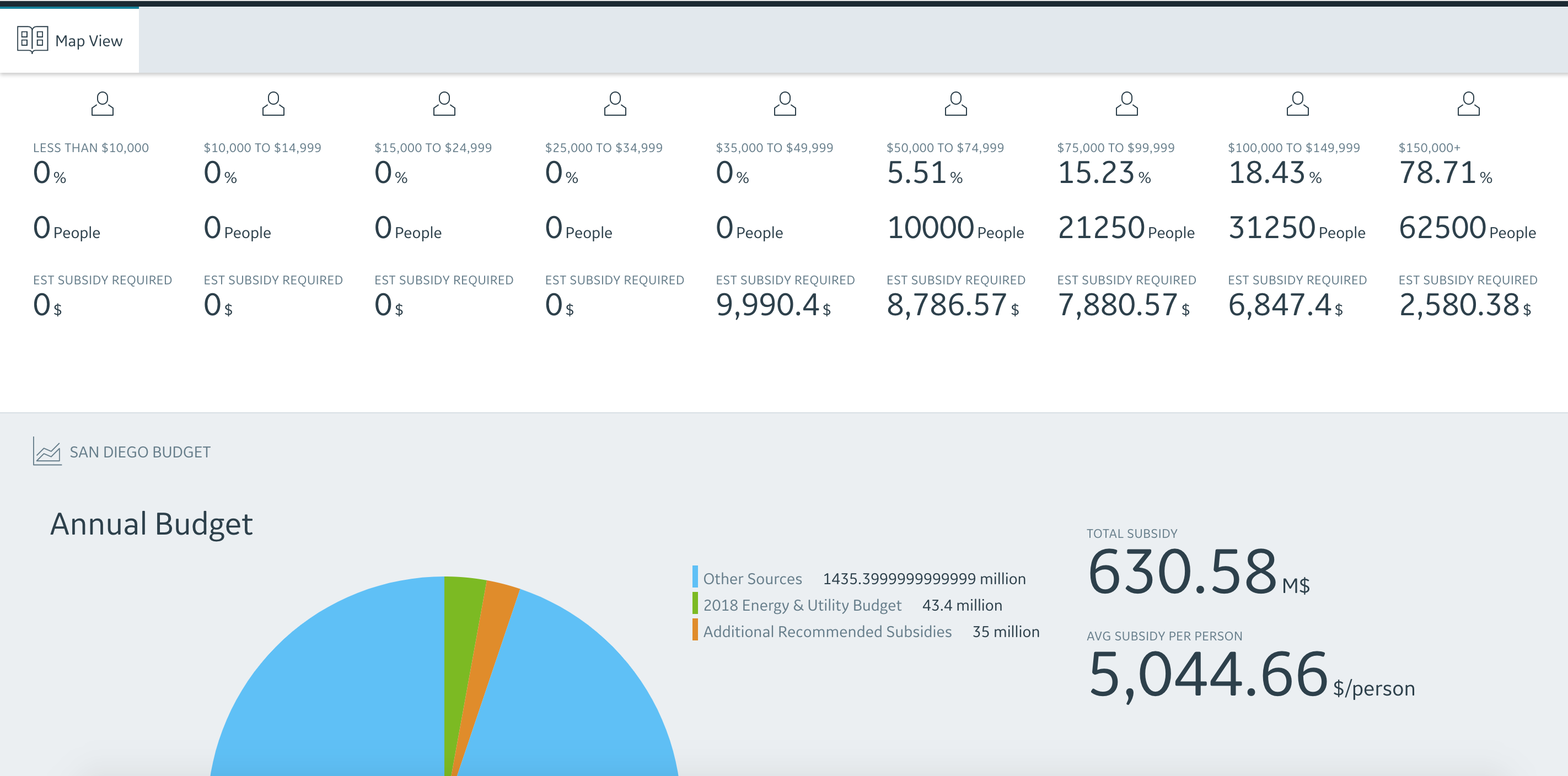The height and width of the screenshot is (776, 1568).
Task: Click person icon above $150,000+ bracket
Action: pyautogui.click(x=1468, y=104)
